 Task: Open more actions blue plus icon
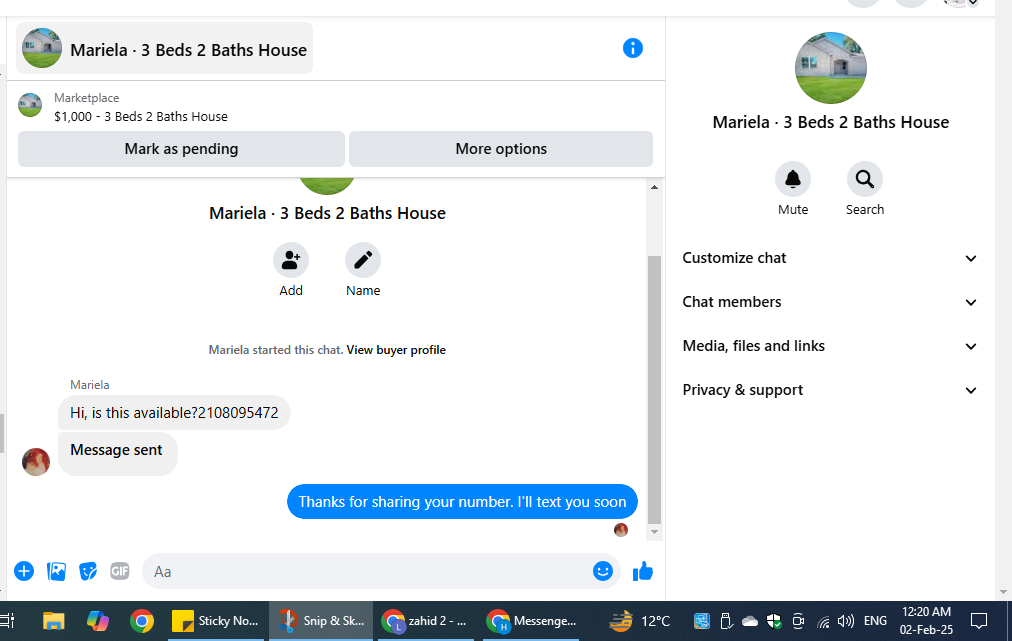pos(24,571)
